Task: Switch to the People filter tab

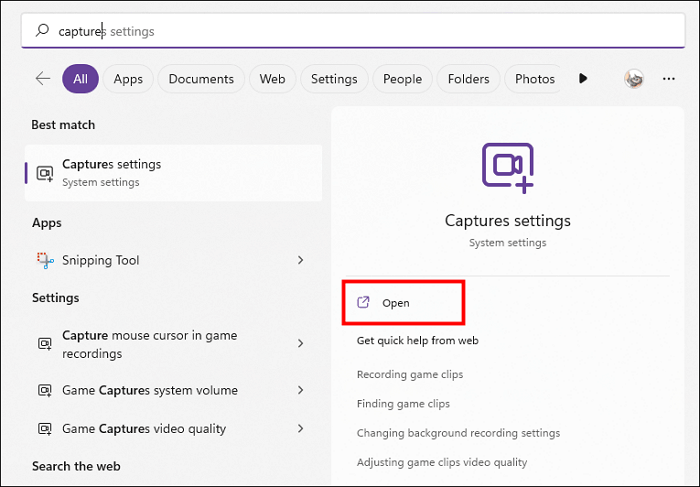Action: [x=402, y=79]
